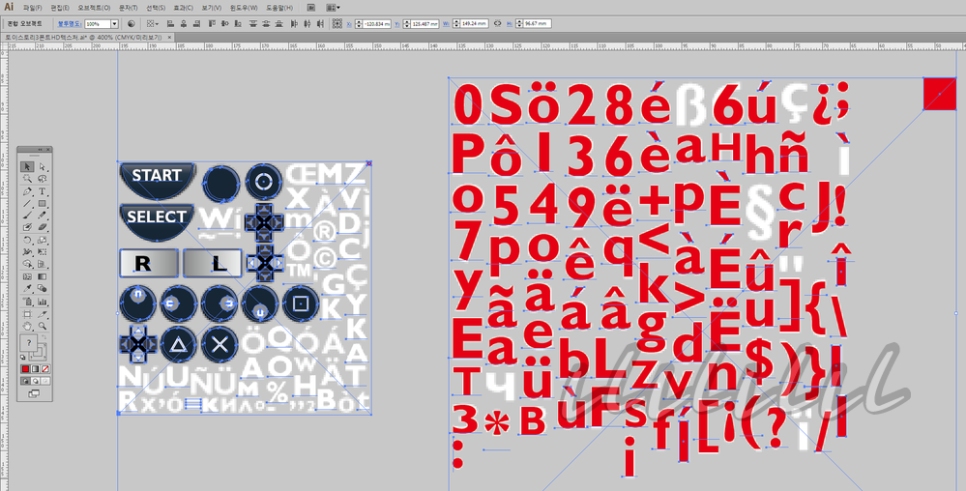The image size is (966, 491).
Task: Select the Line Segment tool
Action: pos(26,203)
